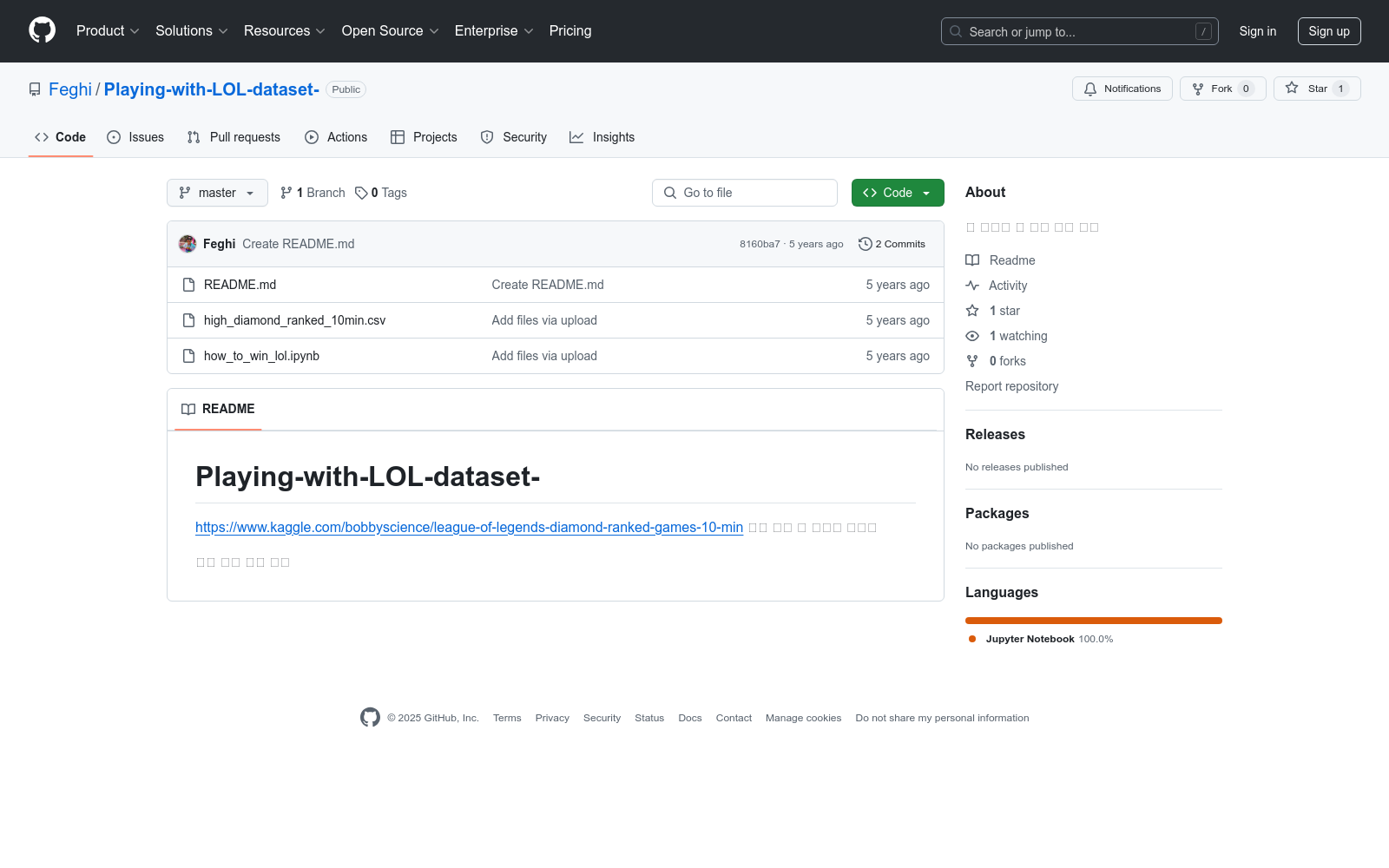The width and height of the screenshot is (1389, 868).
Task: Click the search magnifier icon in the header
Action: [x=956, y=31]
